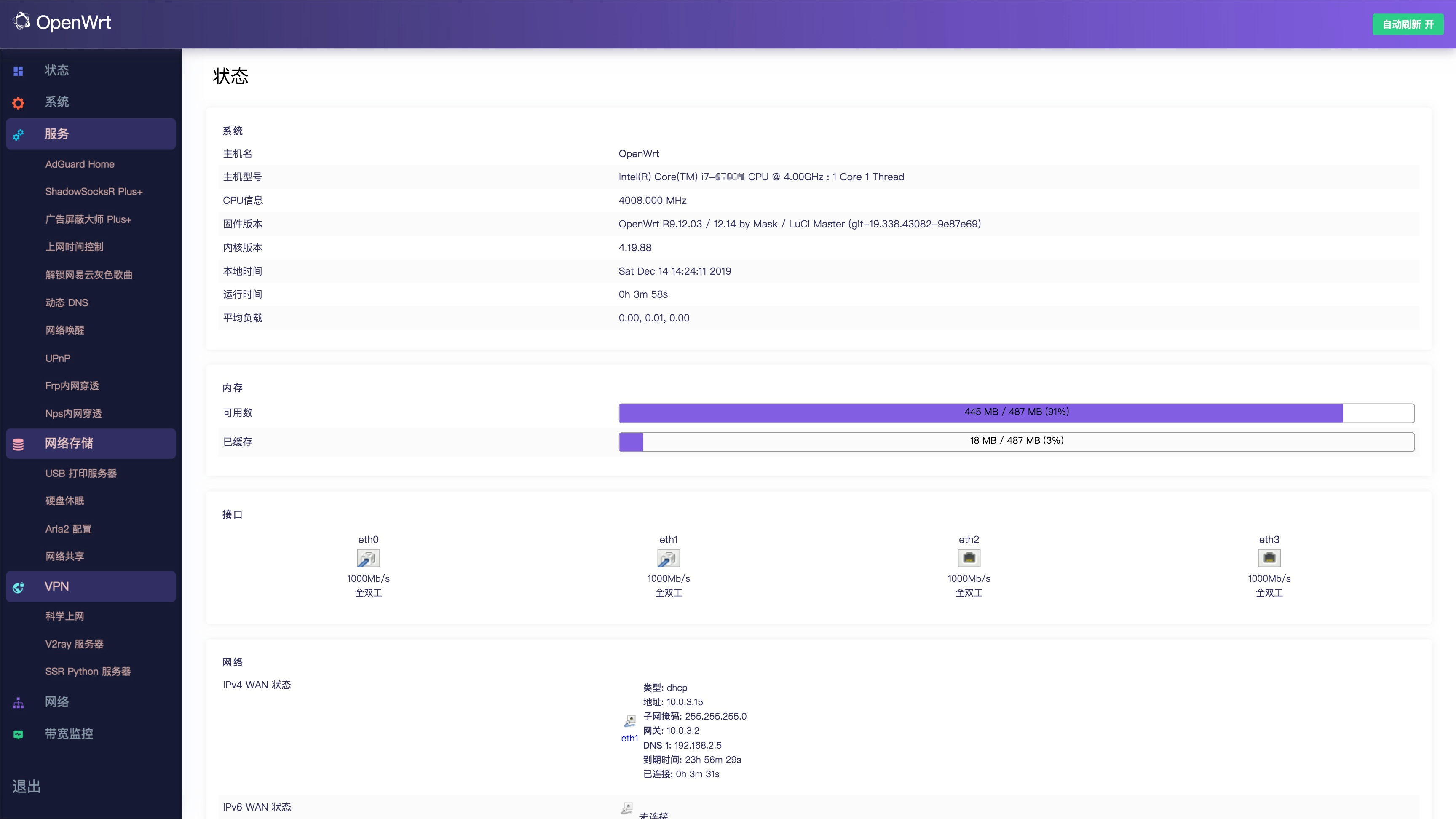Click the IPv4 WAN interface icon
Screen dimensions: 1456x819
630,721
